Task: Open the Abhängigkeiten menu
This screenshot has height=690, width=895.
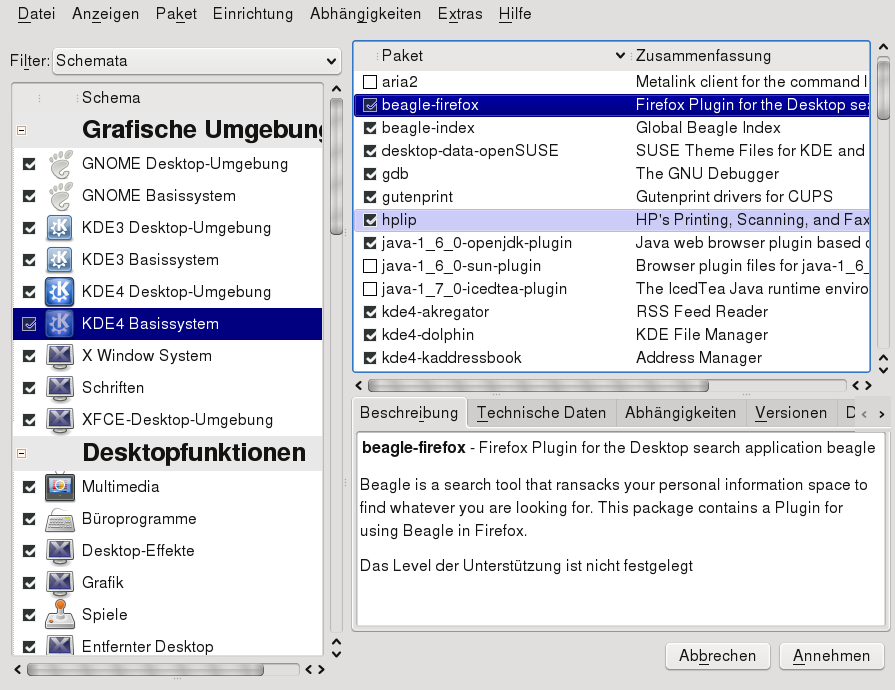Action: pyautogui.click(x=365, y=14)
